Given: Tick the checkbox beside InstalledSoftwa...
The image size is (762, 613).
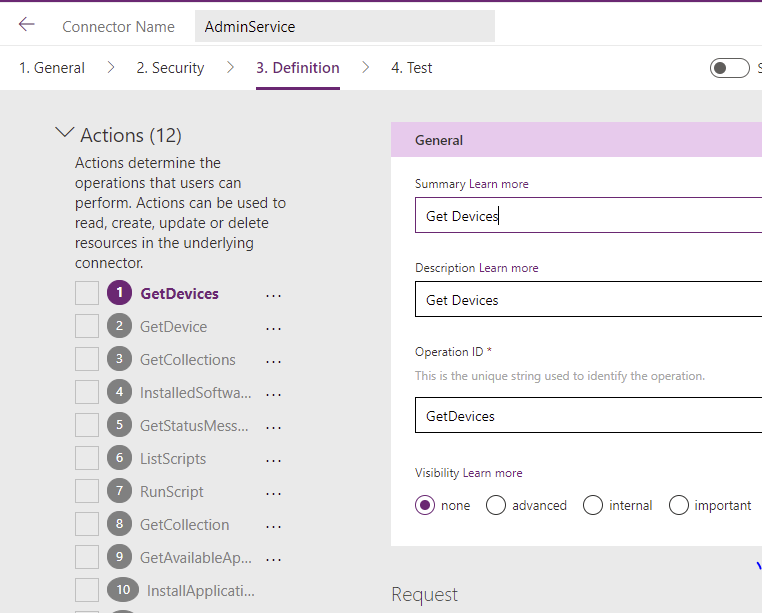Looking at the screenshot, I should tap(87, 392).
